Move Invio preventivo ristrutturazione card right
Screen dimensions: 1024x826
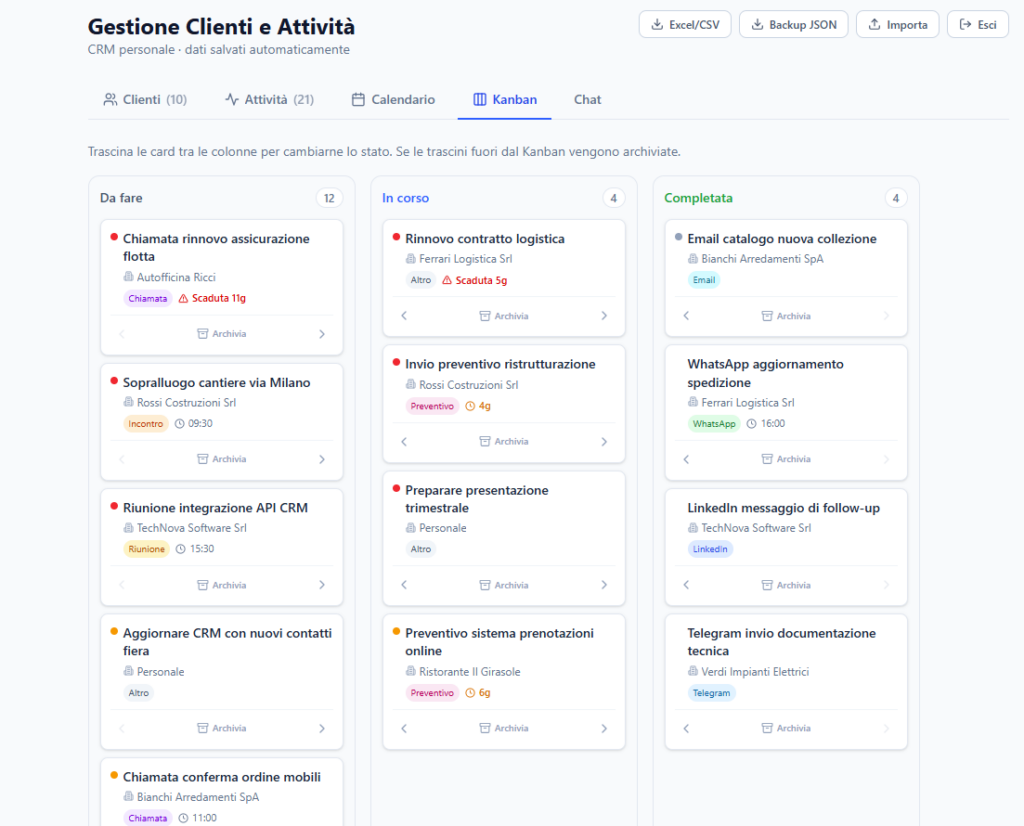point(604,441)
